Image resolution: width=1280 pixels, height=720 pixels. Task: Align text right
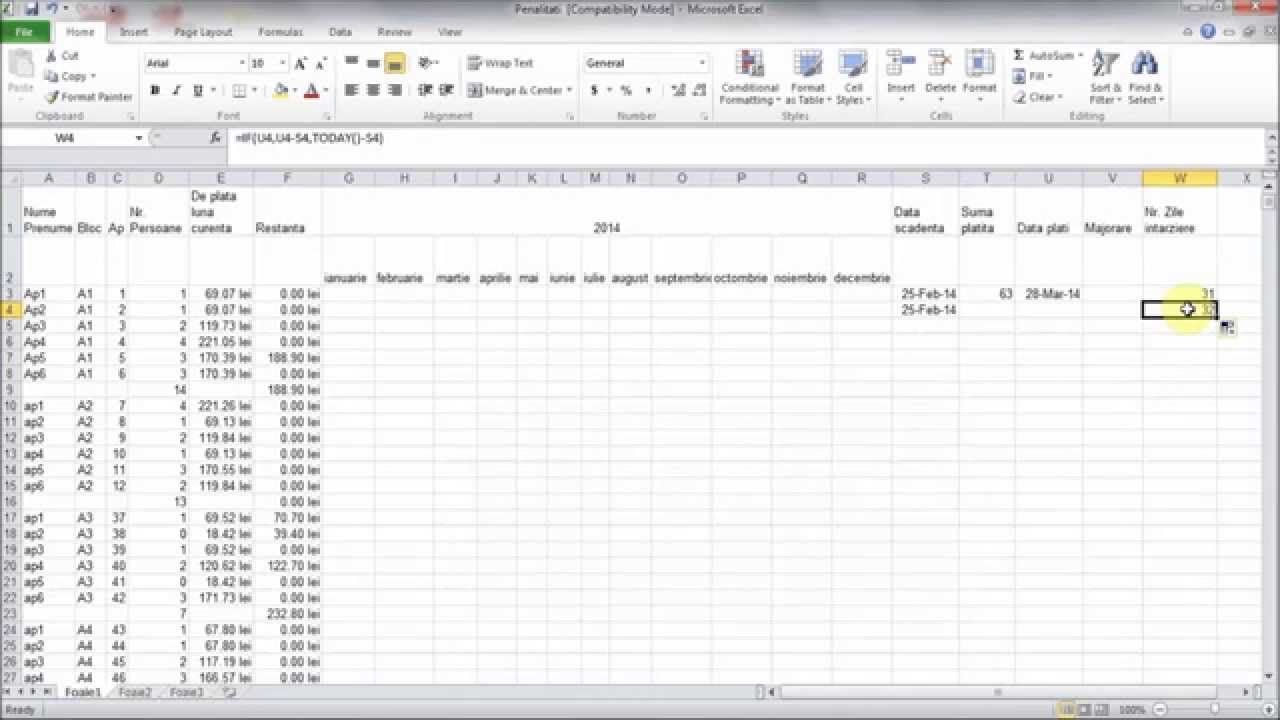(x=394, y=90)
